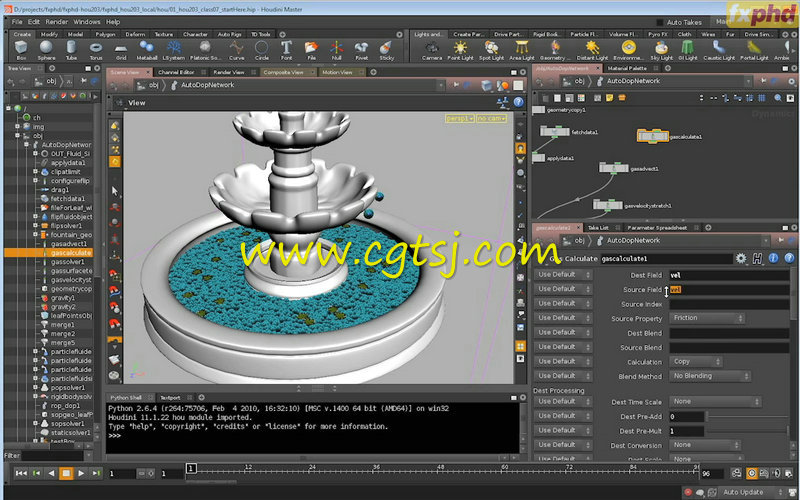Add a Spot Light from the shelf
This screenshot has width=800, height=500.
click(491, 50)
